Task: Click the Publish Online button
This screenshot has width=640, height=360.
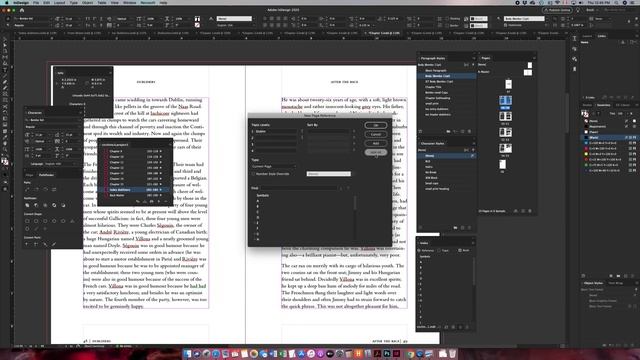Action: pyautogui.click(x=557, y=10)
